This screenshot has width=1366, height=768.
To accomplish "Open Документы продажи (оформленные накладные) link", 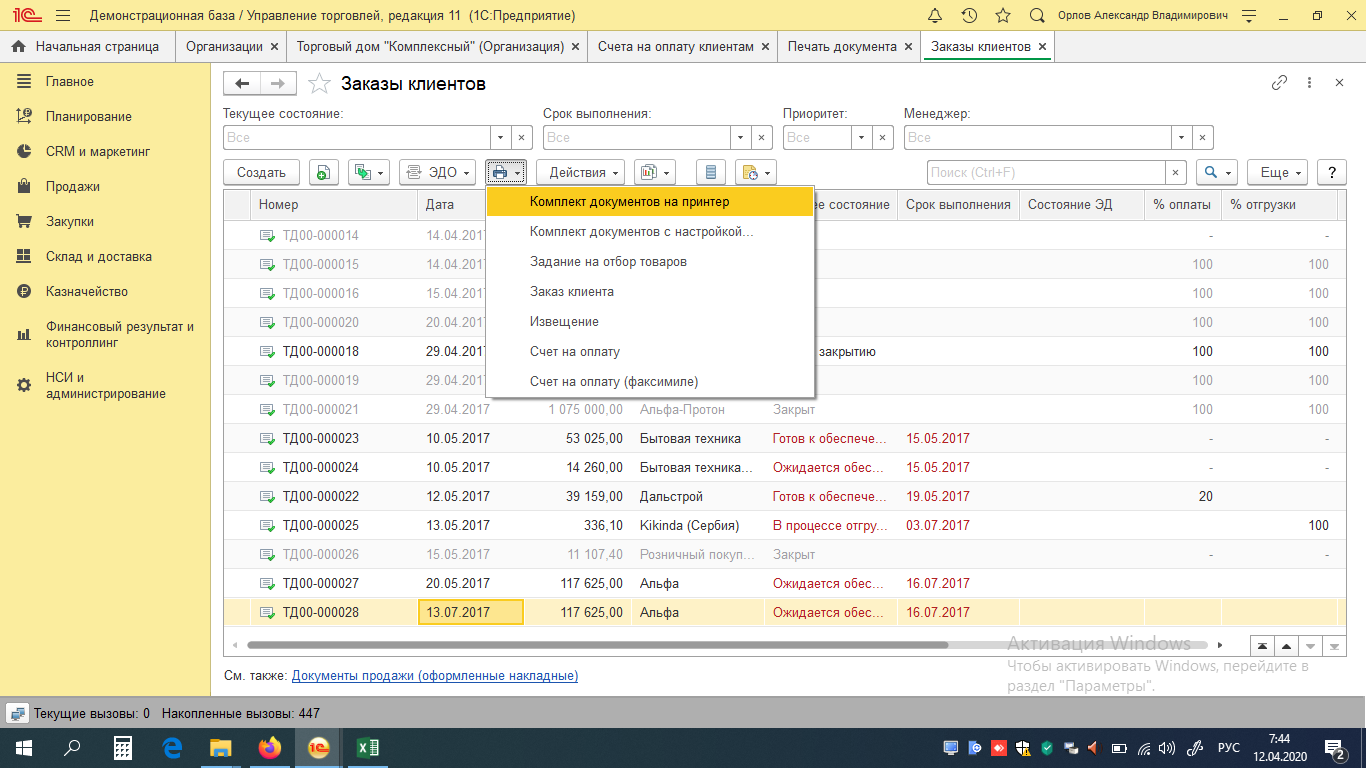I will pos(435,676).
